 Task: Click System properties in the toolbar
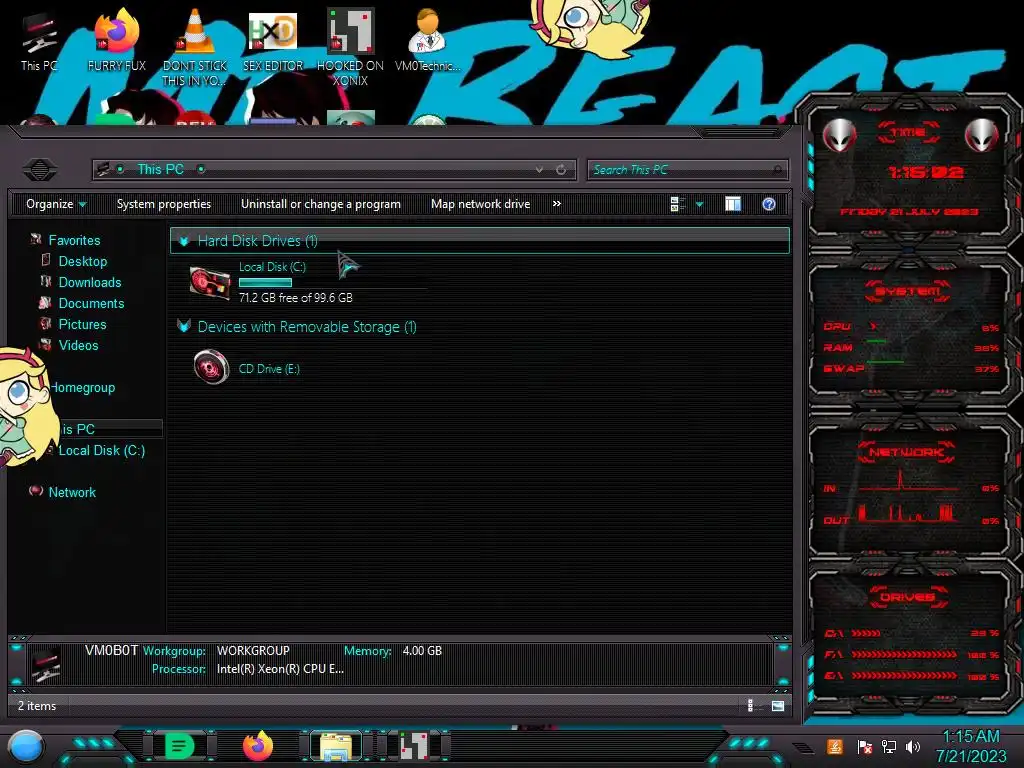click(x=164, y=204)
